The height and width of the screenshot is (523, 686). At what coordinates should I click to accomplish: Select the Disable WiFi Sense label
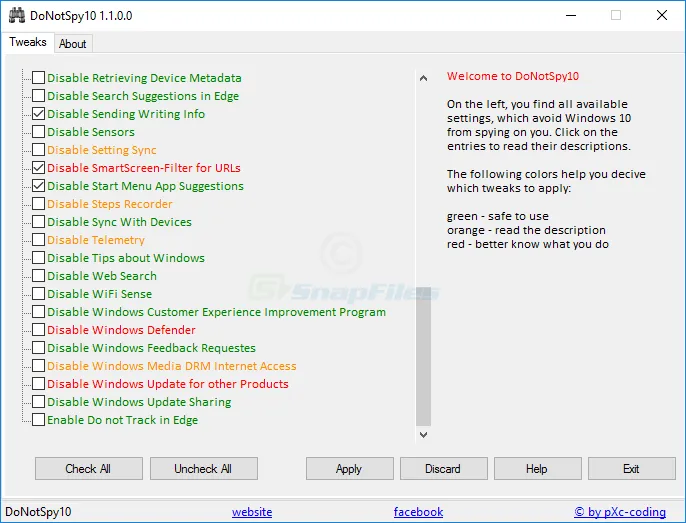[100, 294]
